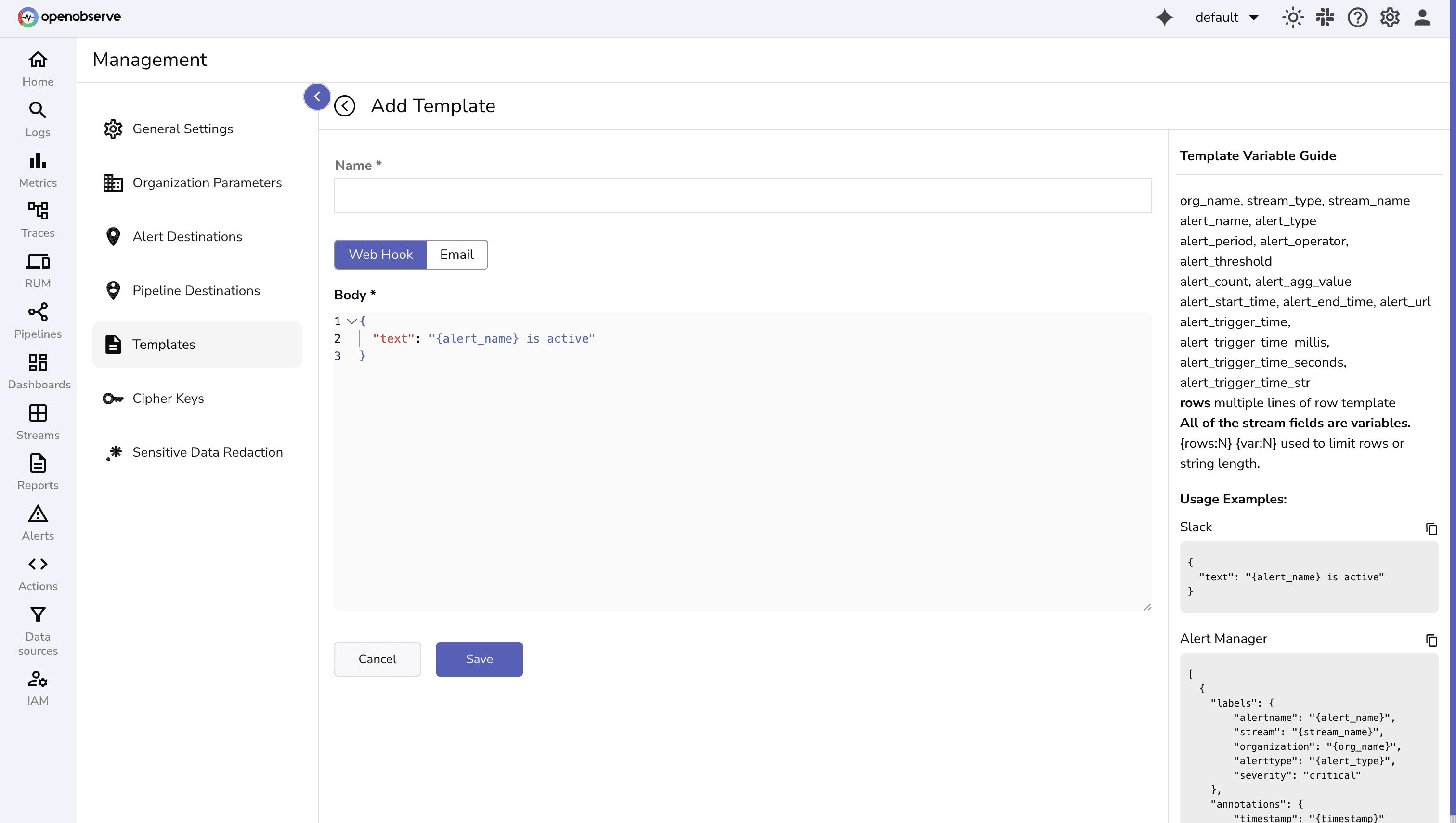Image resolution: width=1456 pixels, height=823 pixels.
Task: Click inside the Name field
Action: (742, 195)
